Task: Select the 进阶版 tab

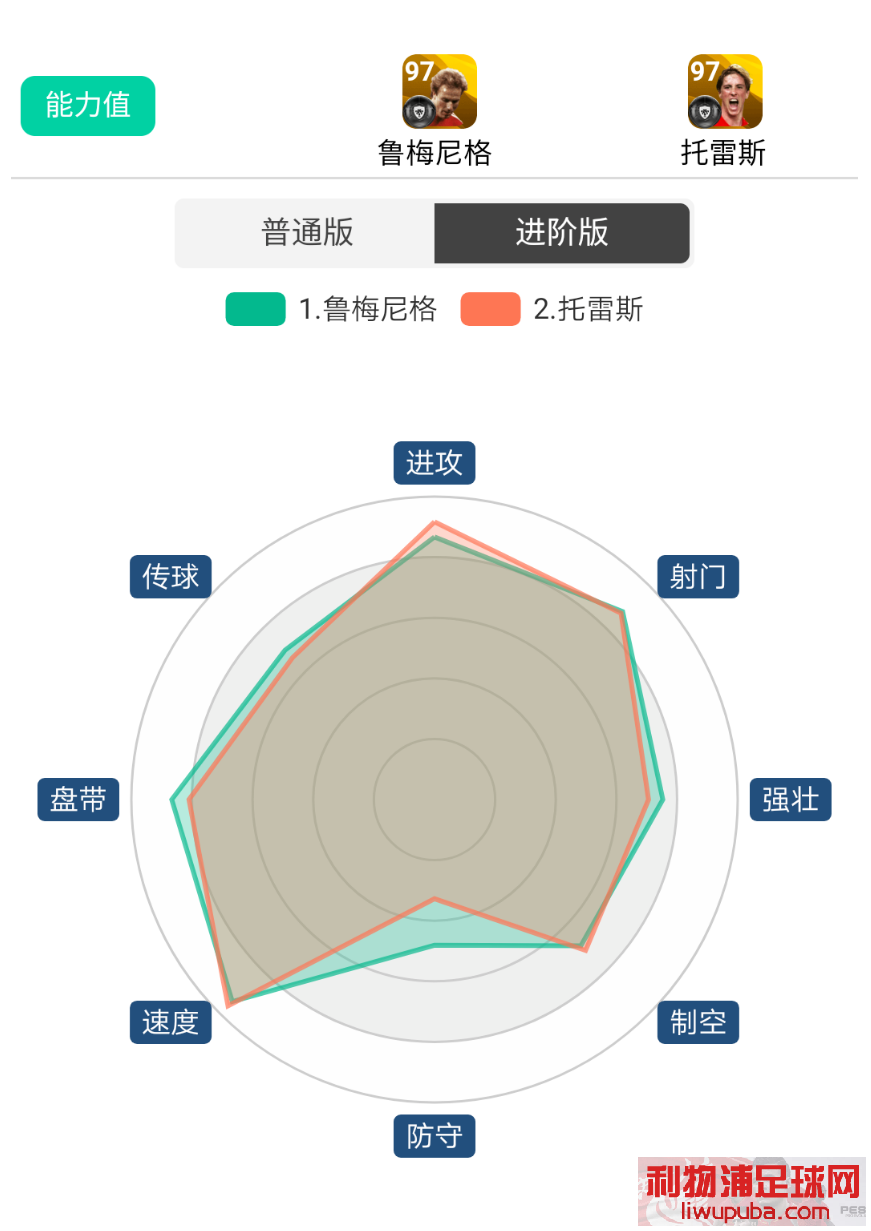Action: coord(562,233)
